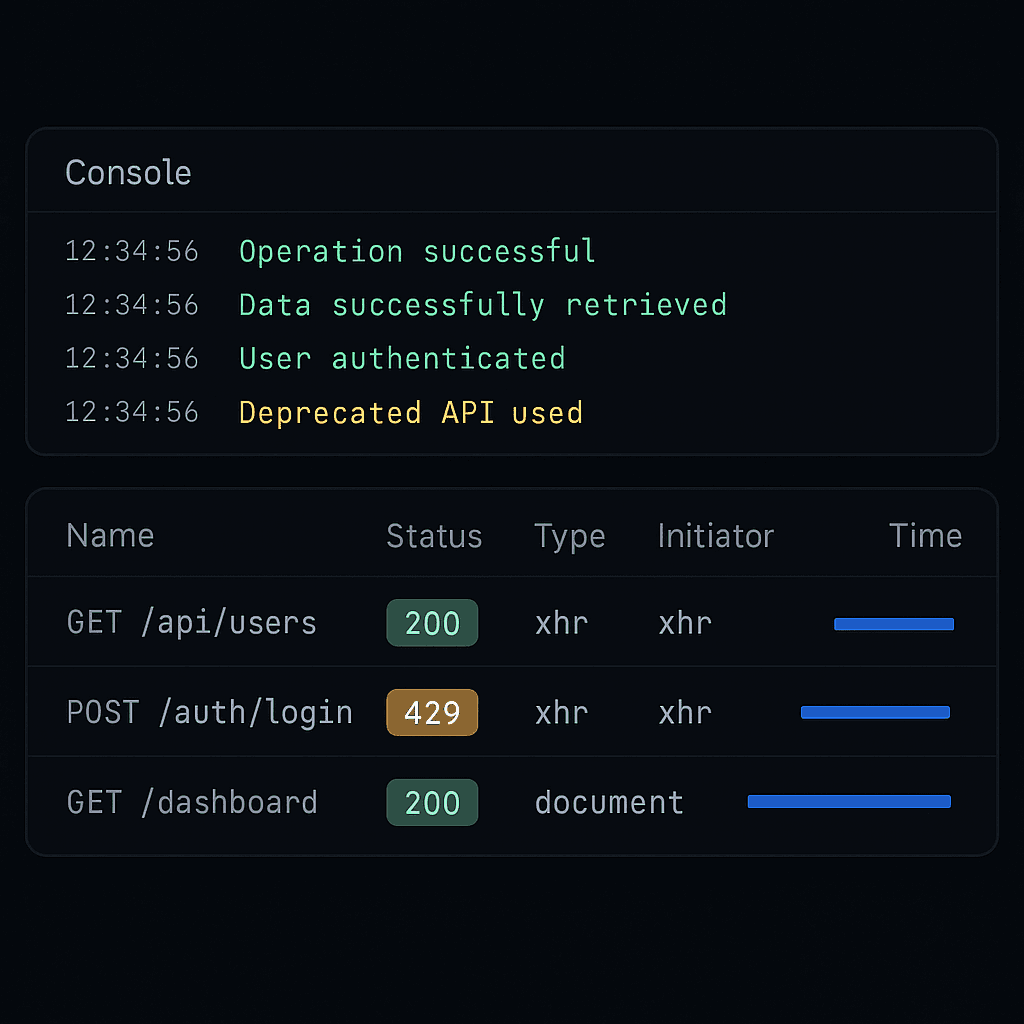This screenshot has width=1024, height=1024.
Task: Click the xhr initiator of POST /auth/login
Action: 684,712
